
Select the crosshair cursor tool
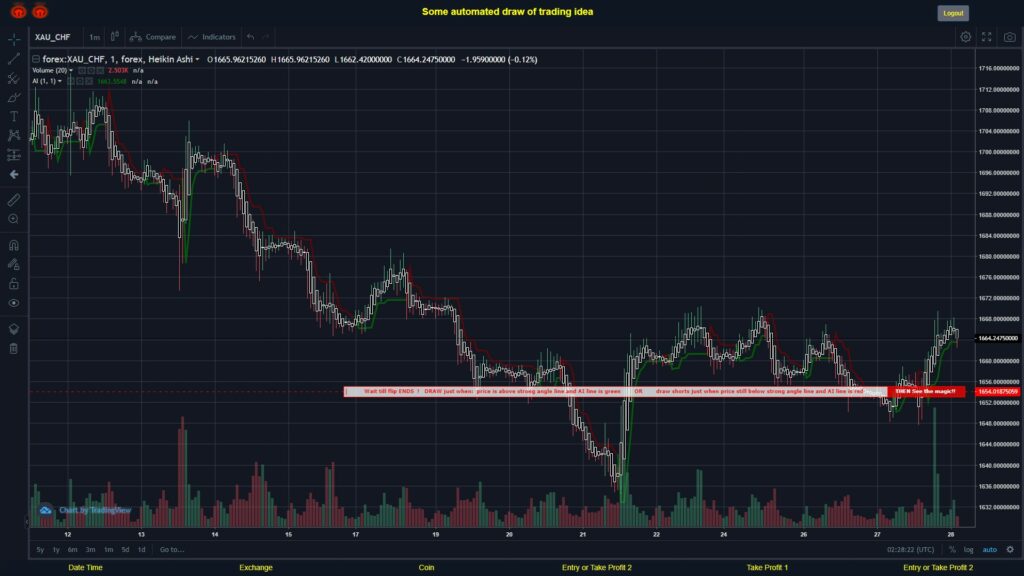click(14, 39)
